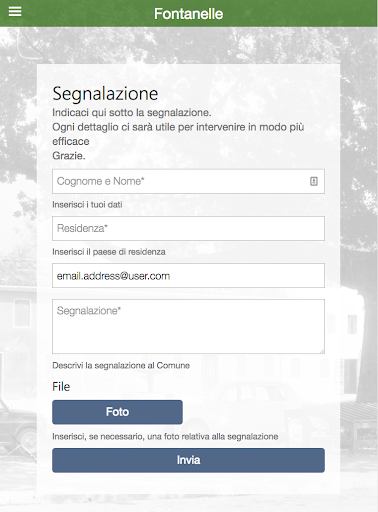Click the Fontanelle title in the header
Screen dimensions: 378x512
pos(188,14)
